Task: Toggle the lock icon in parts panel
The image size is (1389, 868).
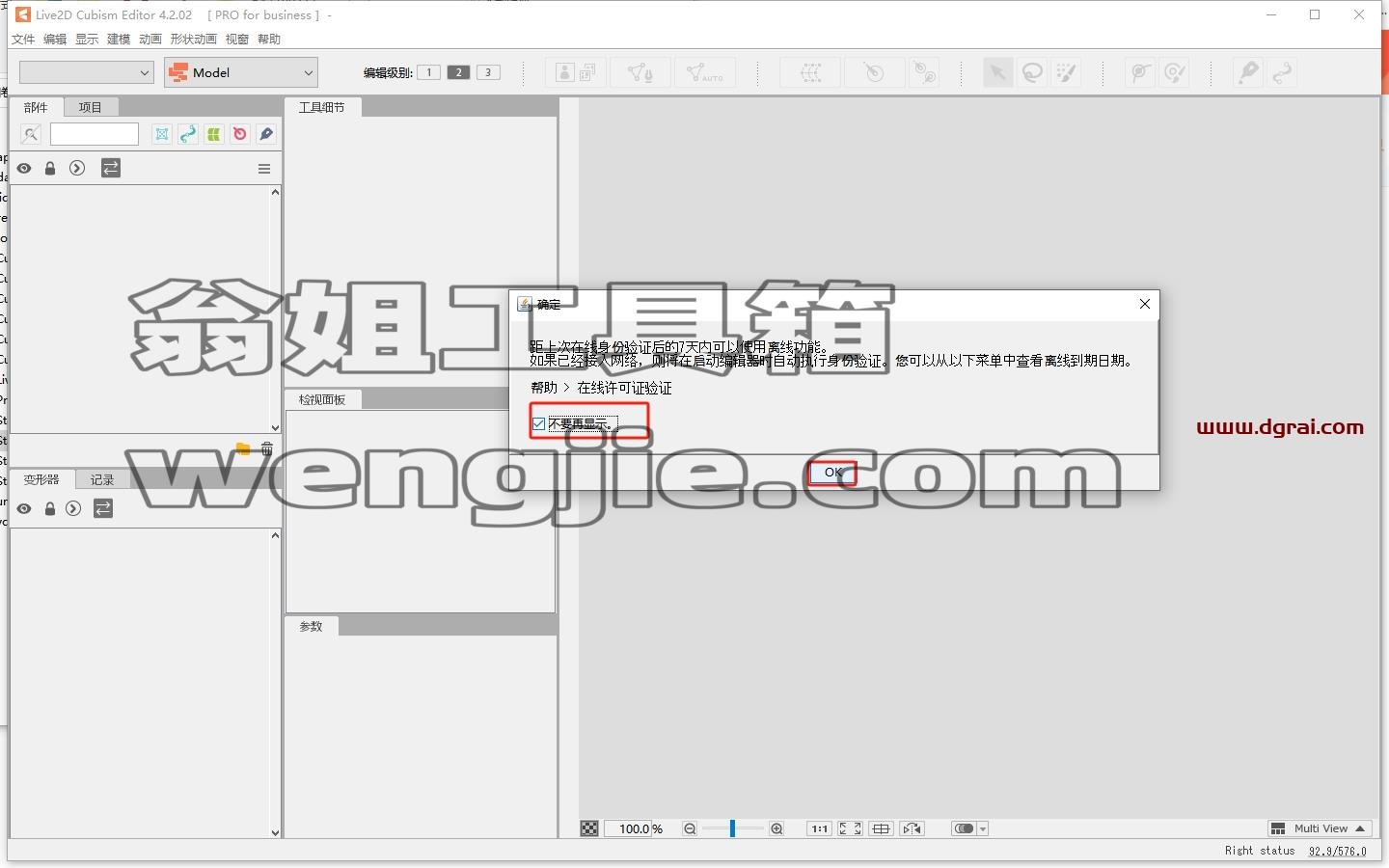Action: (x=50, y=168)
